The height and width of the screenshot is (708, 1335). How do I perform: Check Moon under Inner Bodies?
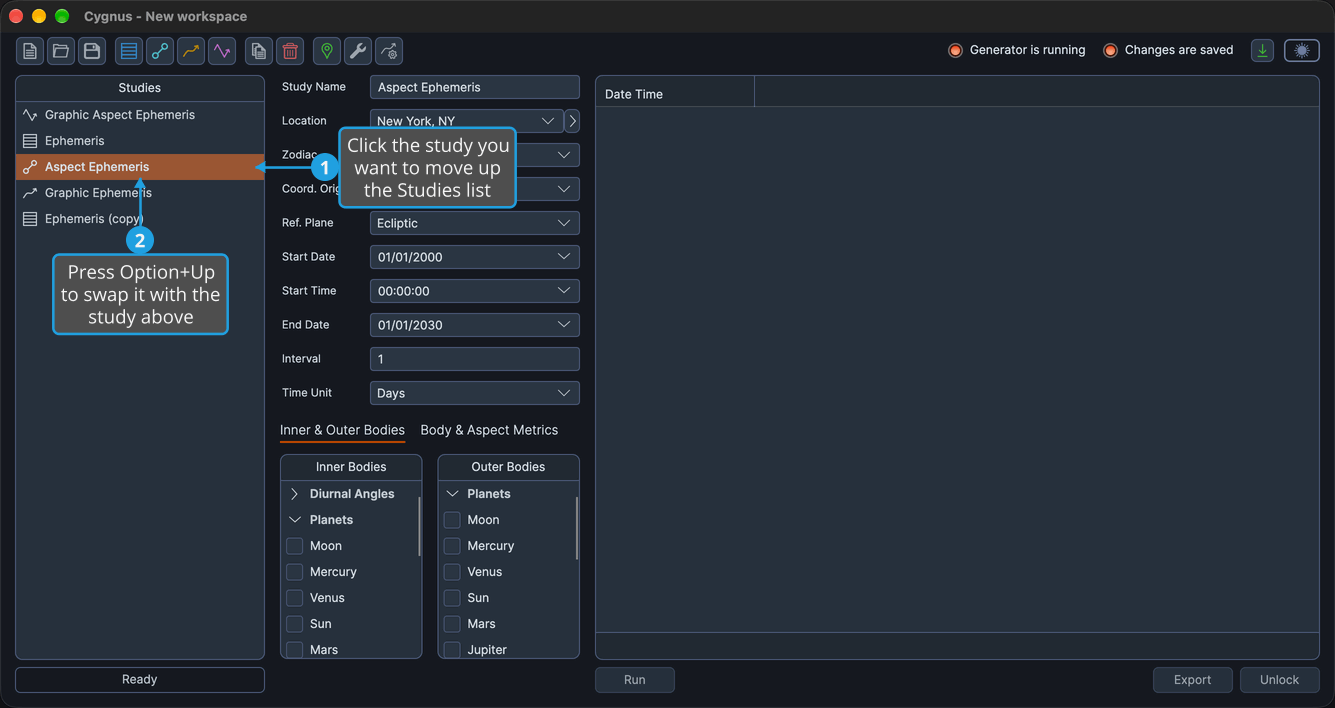pyautogui.click(x=295, y=546)
